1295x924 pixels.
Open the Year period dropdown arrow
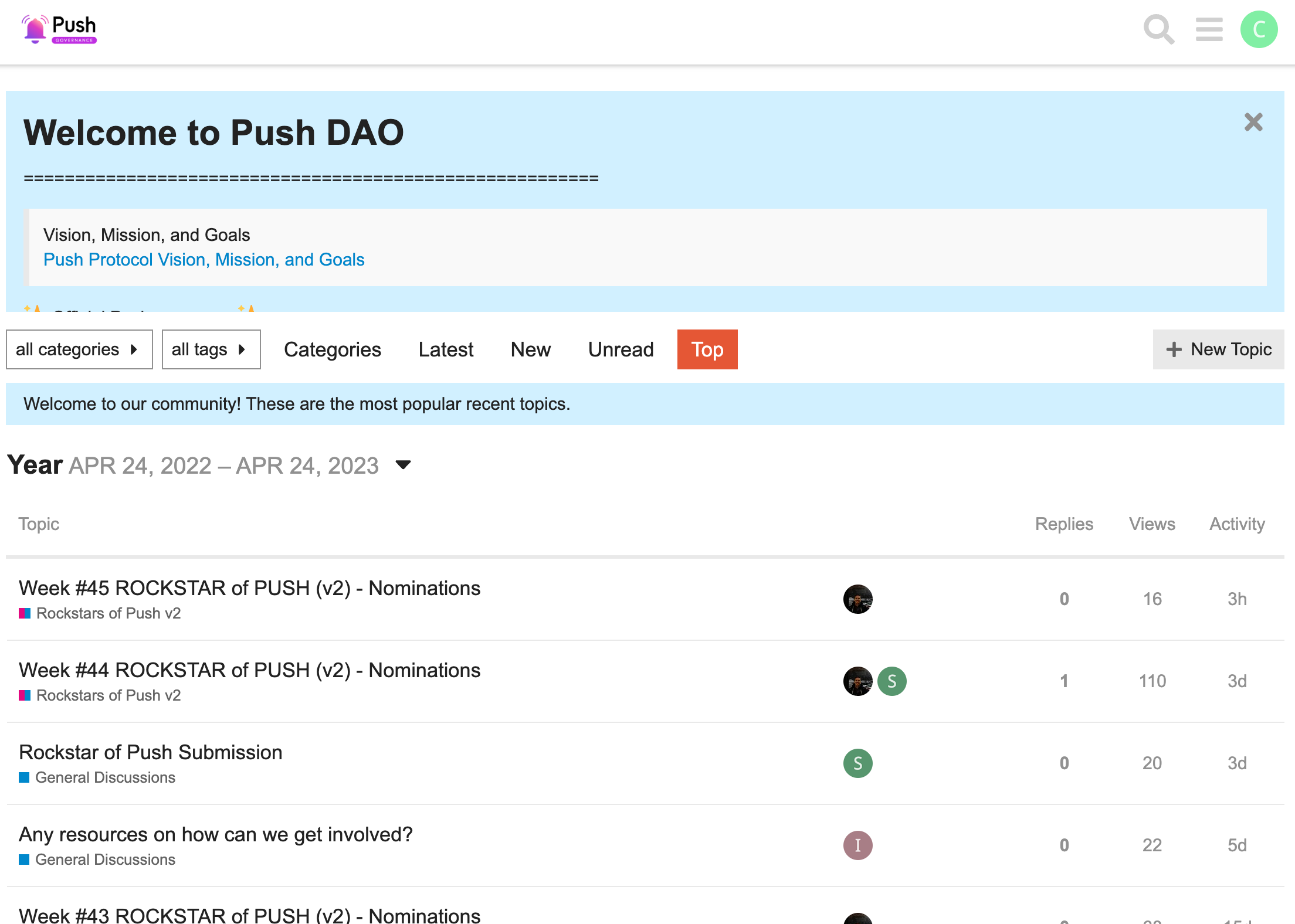[x=403, y=465]
